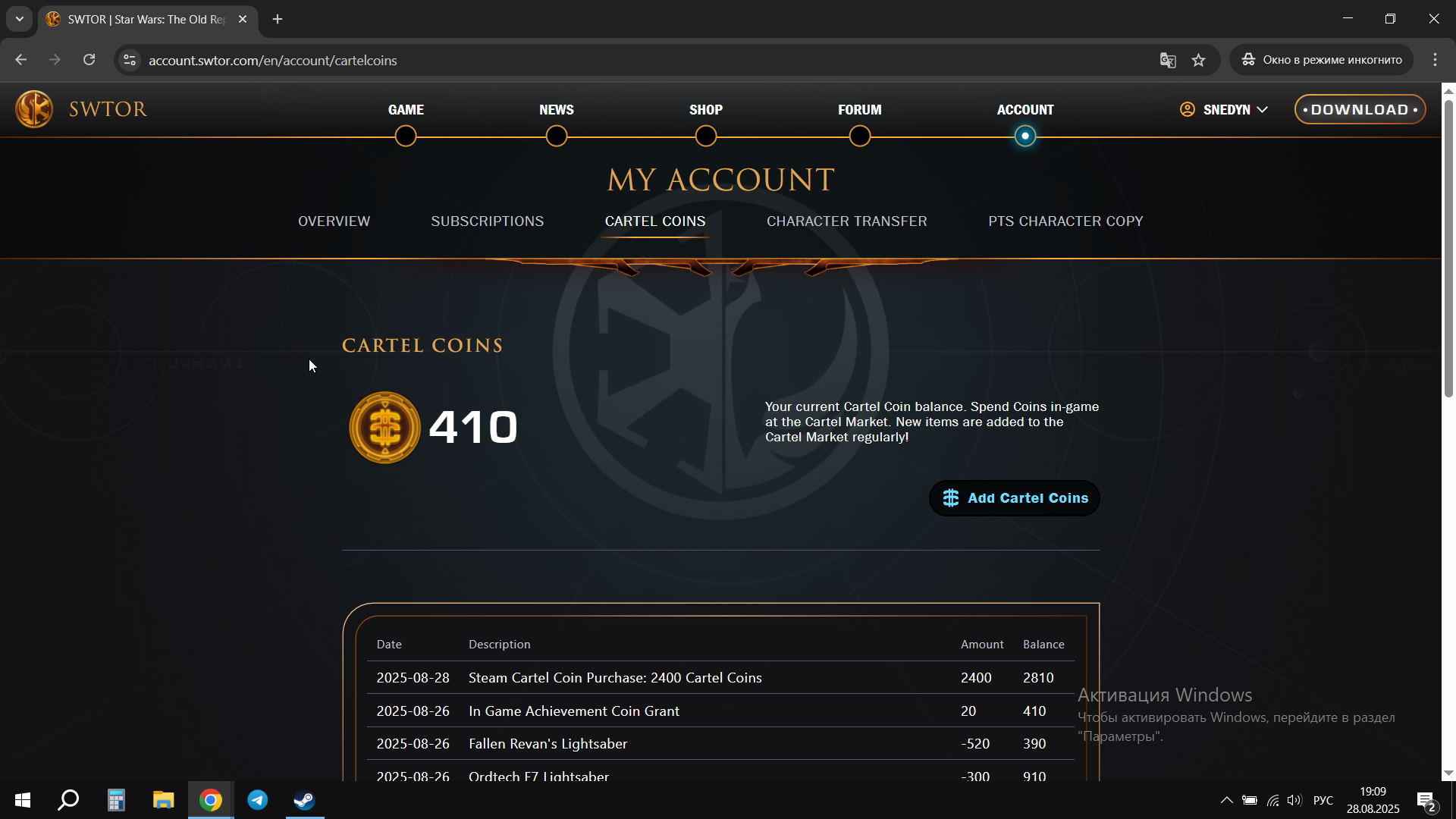Open network Wi-Fi tray icon
This screenshot has width=1456, height=819.
(1273, 800)
